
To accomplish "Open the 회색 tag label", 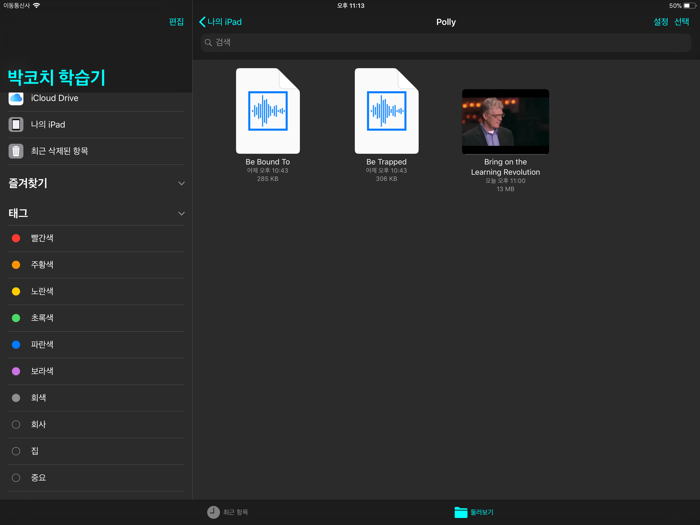I will pos(38,398).
